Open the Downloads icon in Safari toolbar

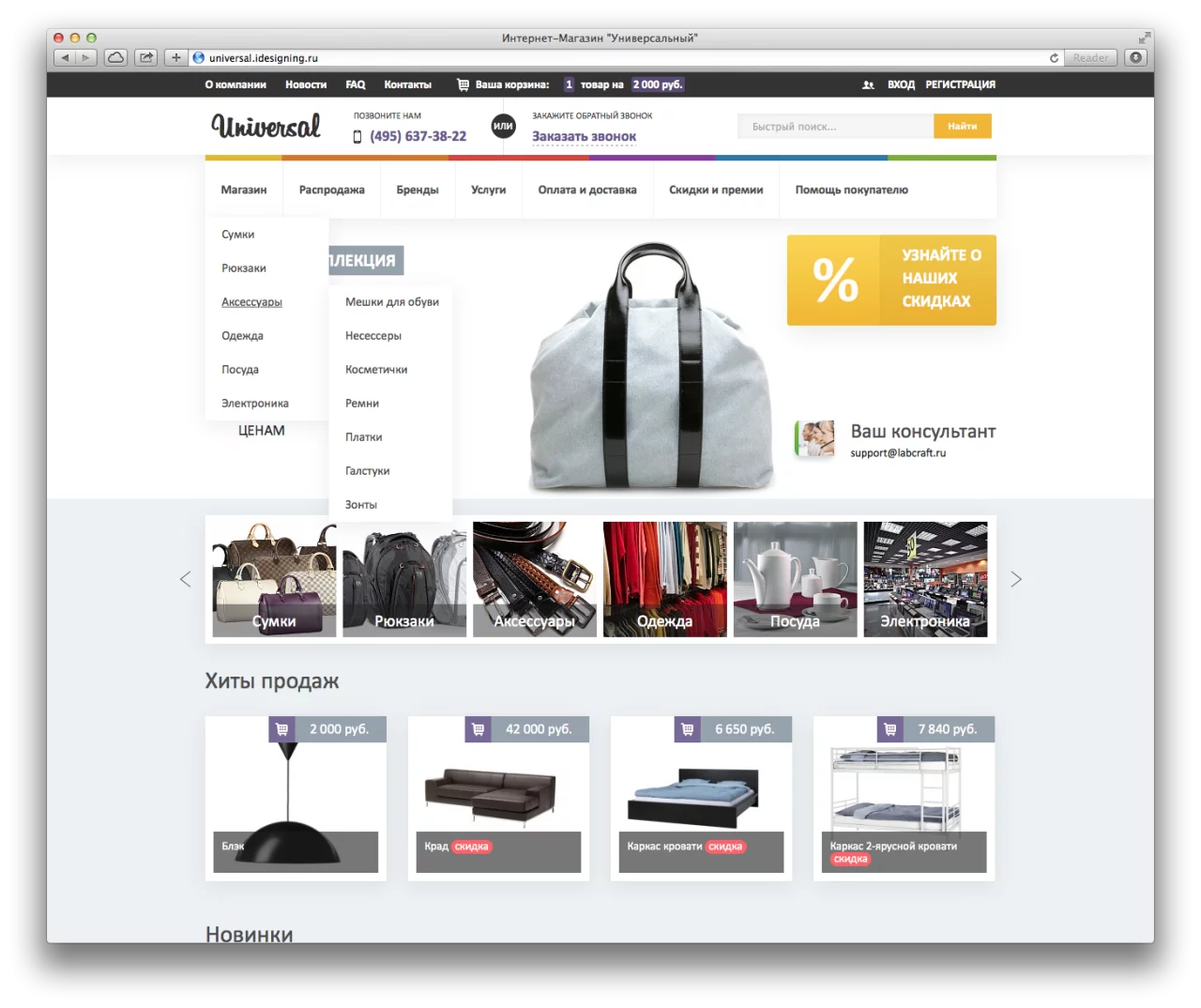[x=1135, y=58]
